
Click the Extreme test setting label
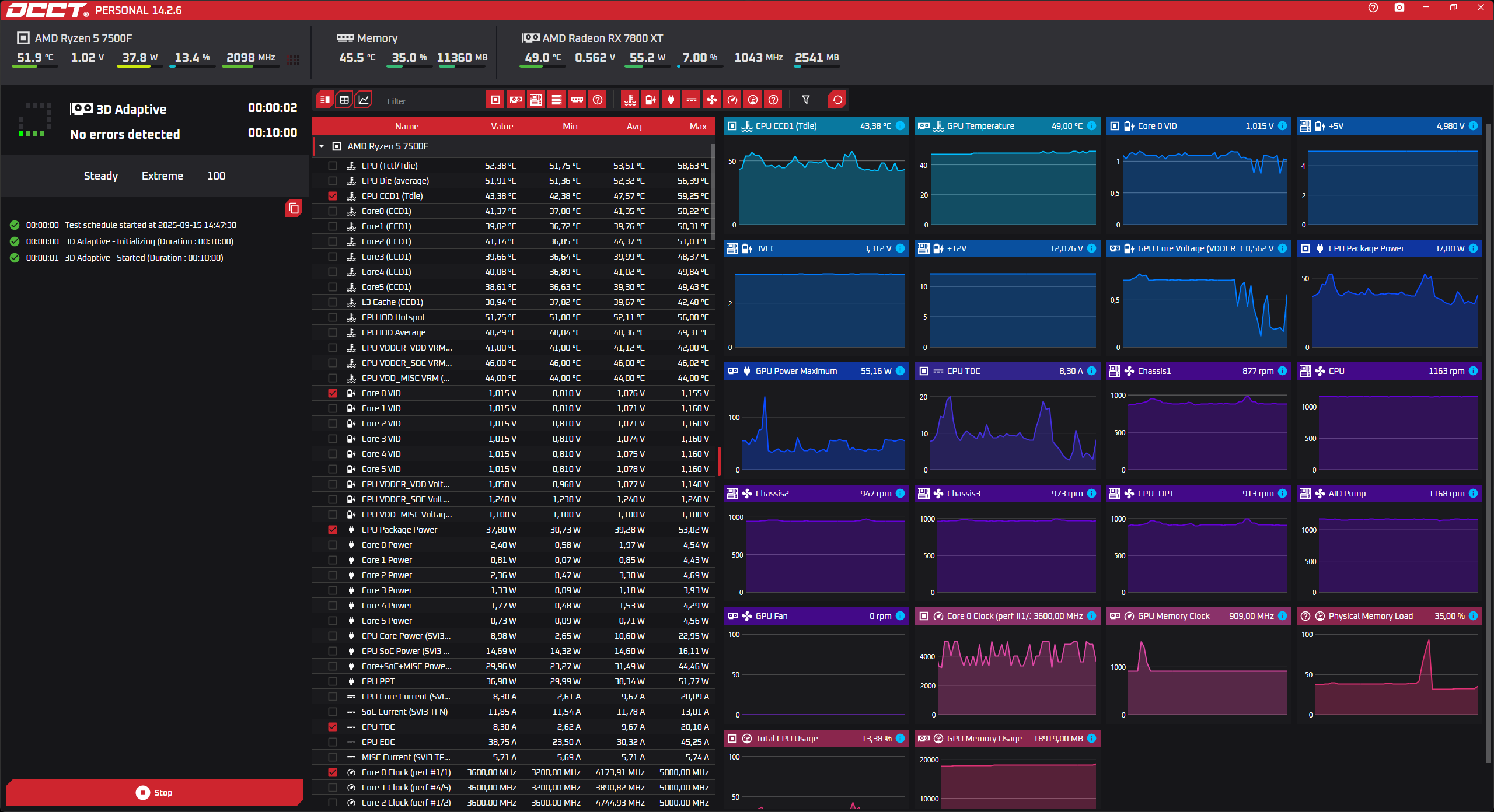pos(162,176)
